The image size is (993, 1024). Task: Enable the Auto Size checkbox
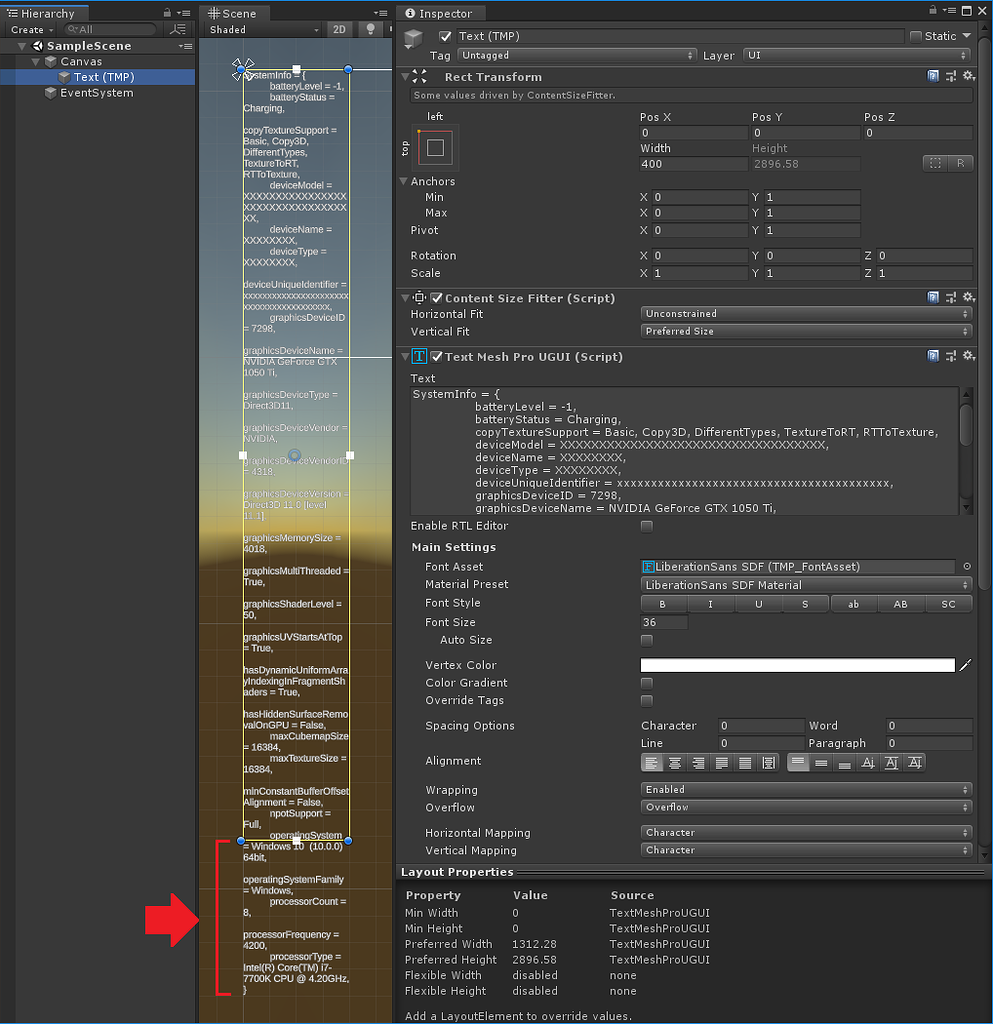pos(646,640)
